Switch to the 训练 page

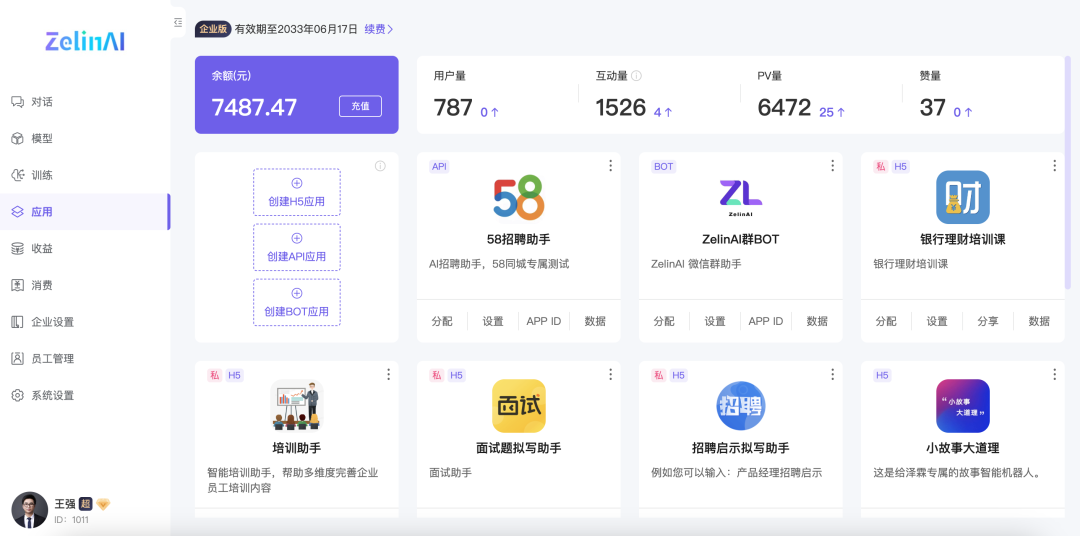click(85, 175)
